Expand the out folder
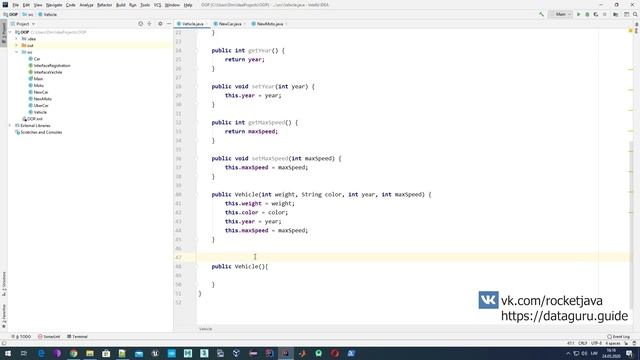This screenshot has width=640, height=360. (x=17, y=45)
